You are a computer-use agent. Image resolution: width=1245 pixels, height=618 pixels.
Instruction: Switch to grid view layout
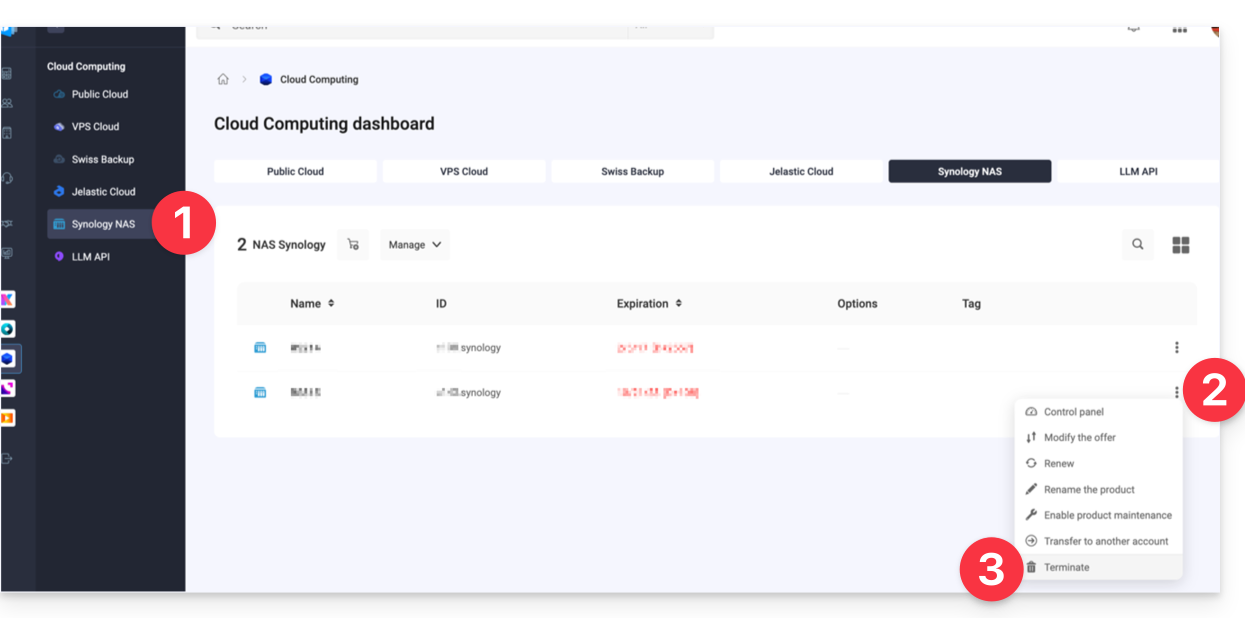click(x=1181, y=245)
